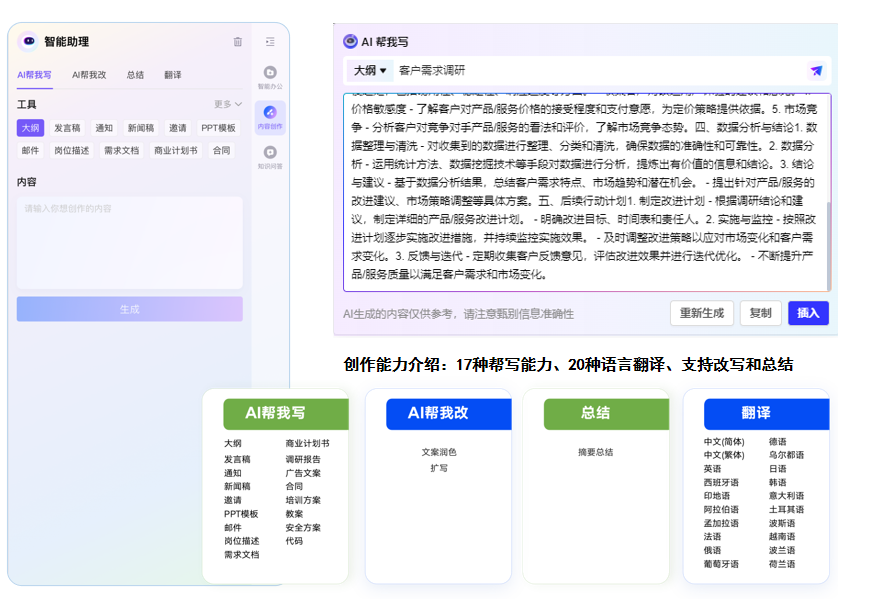The image size is (869, 600).
Task: Select the 发言稿 tool chip
Action: click(x=68, y=128)
